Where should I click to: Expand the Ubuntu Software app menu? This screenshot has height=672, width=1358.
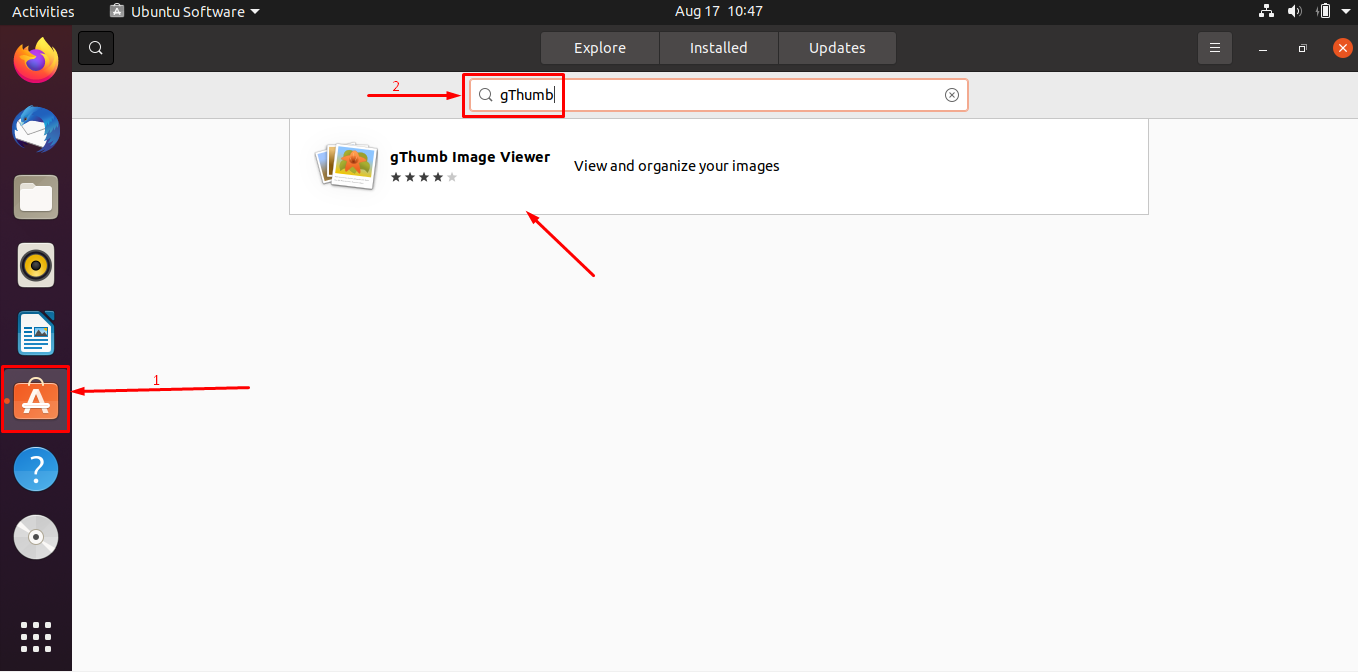click(x=185, y=11)
